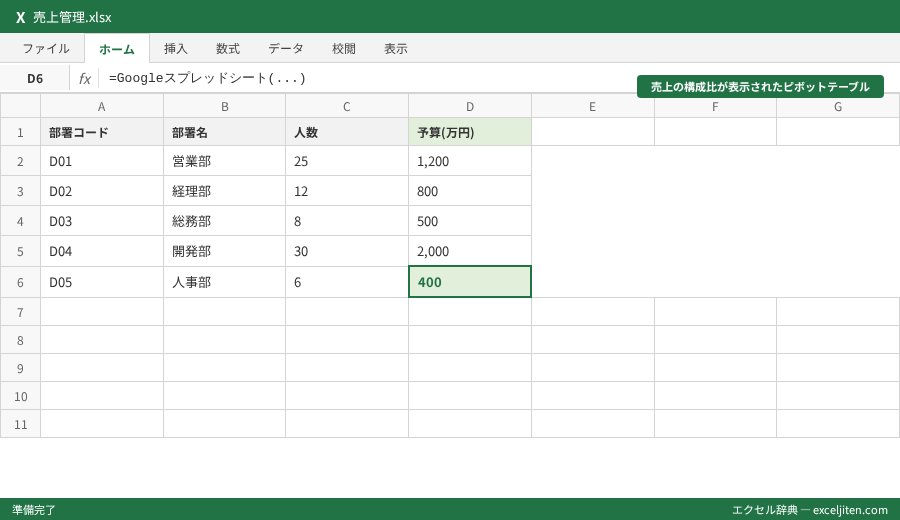Click the エクセル辞典 exceljiten.com label
The height and width of the screenshot is (520, 900).
pyautogui.click(x=810, y=510)
